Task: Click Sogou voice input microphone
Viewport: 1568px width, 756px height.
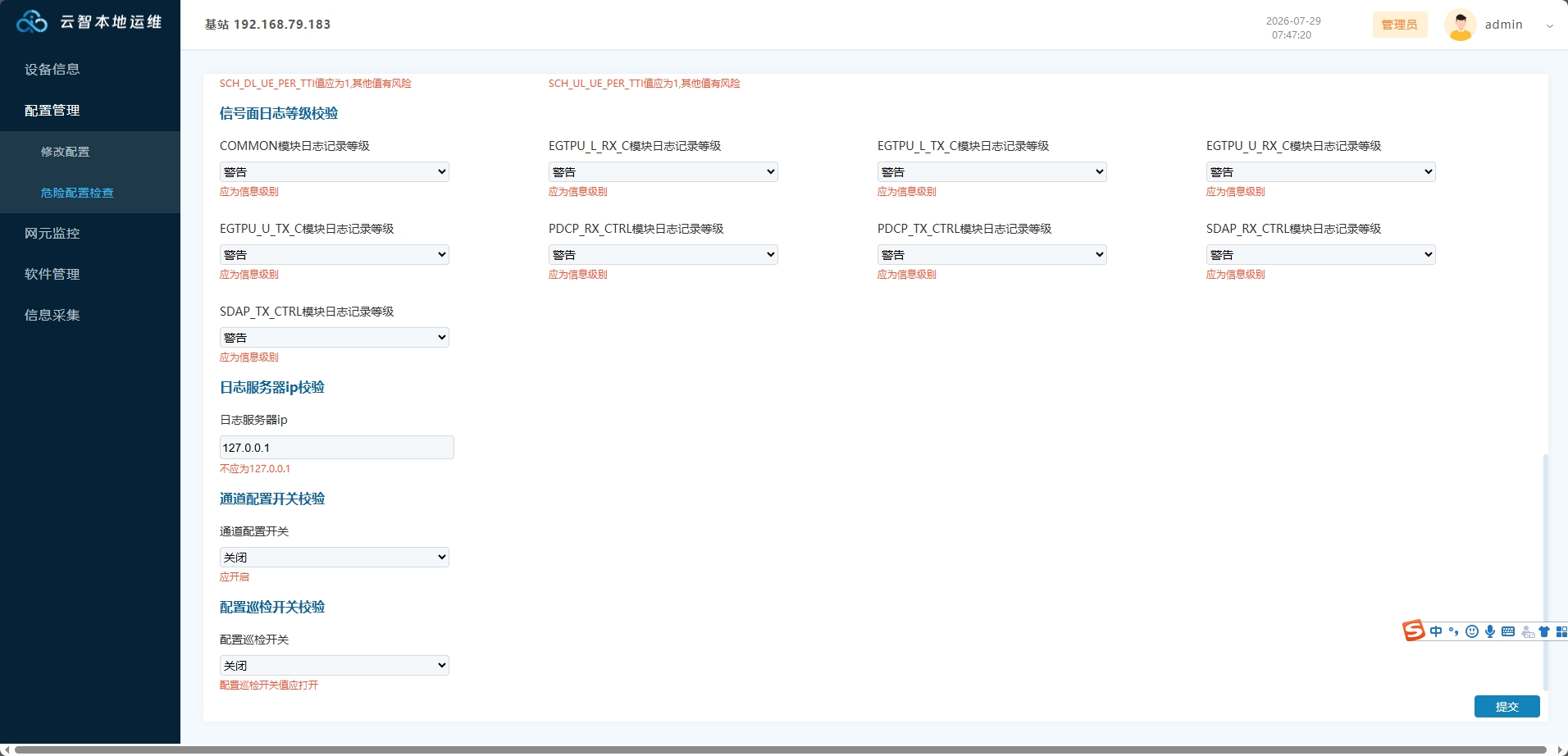Action: tap(1490, 631)
